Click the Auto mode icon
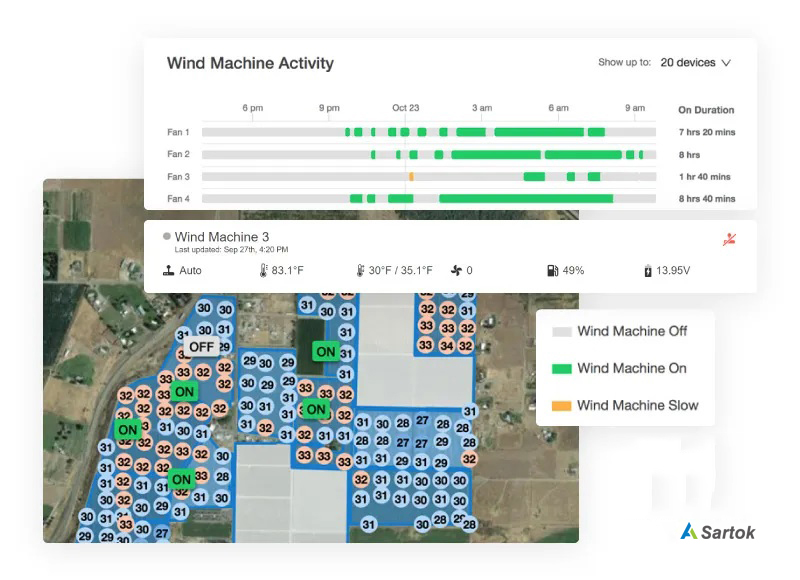 click(x=169, y=270)
